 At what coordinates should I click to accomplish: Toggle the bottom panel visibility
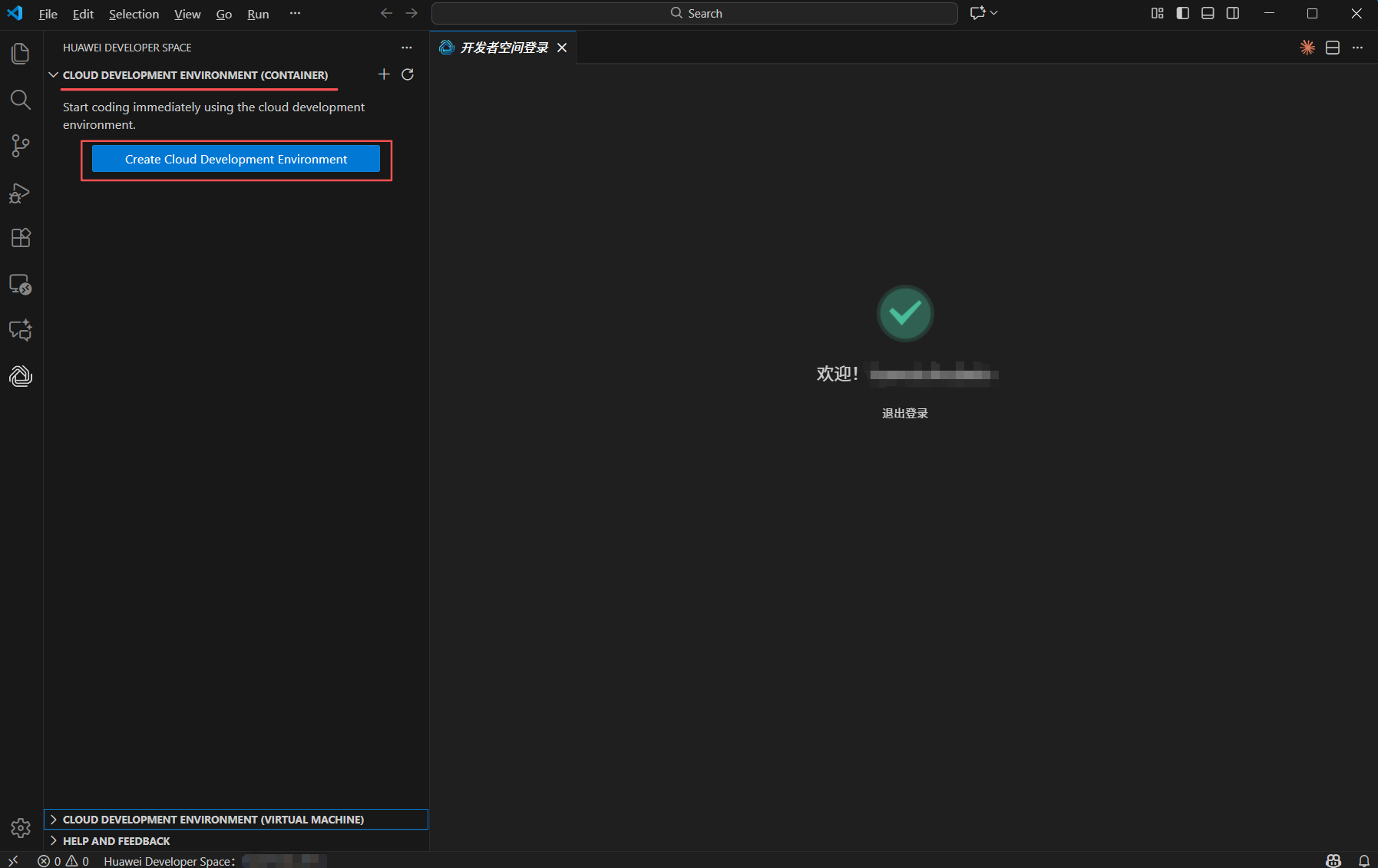click(x=1208, y=13)
